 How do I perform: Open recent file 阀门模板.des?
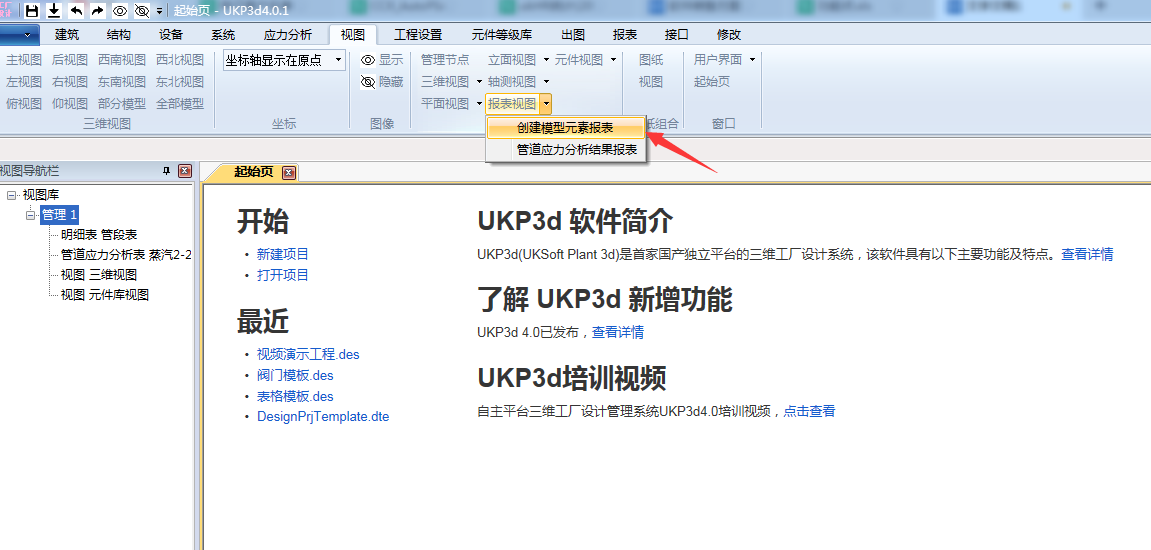coord(295,375)
